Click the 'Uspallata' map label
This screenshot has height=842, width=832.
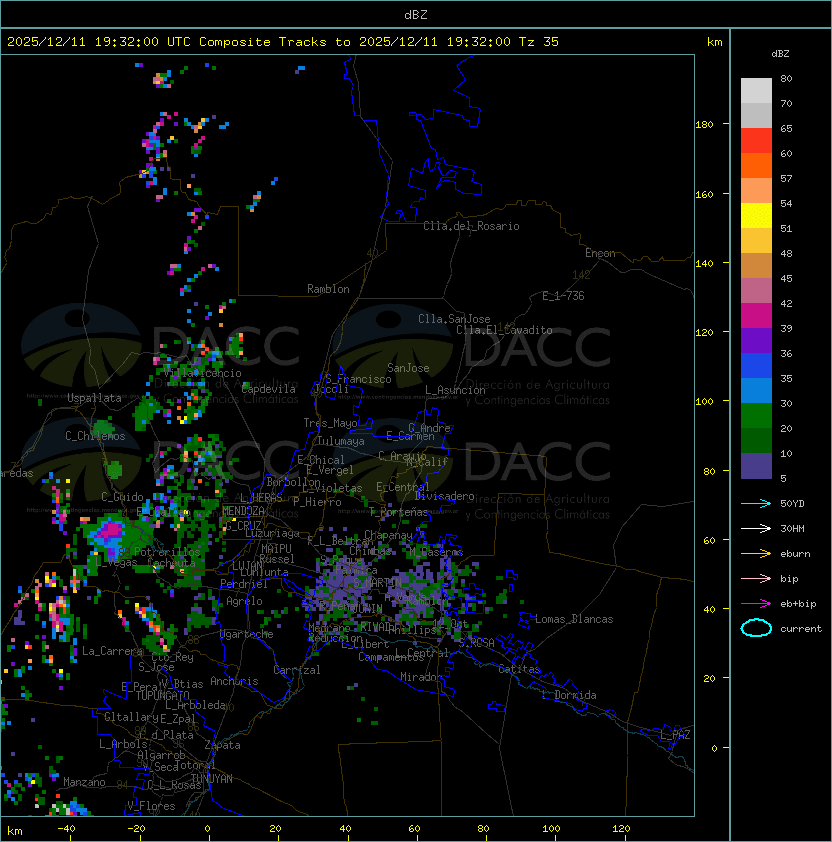94,398
